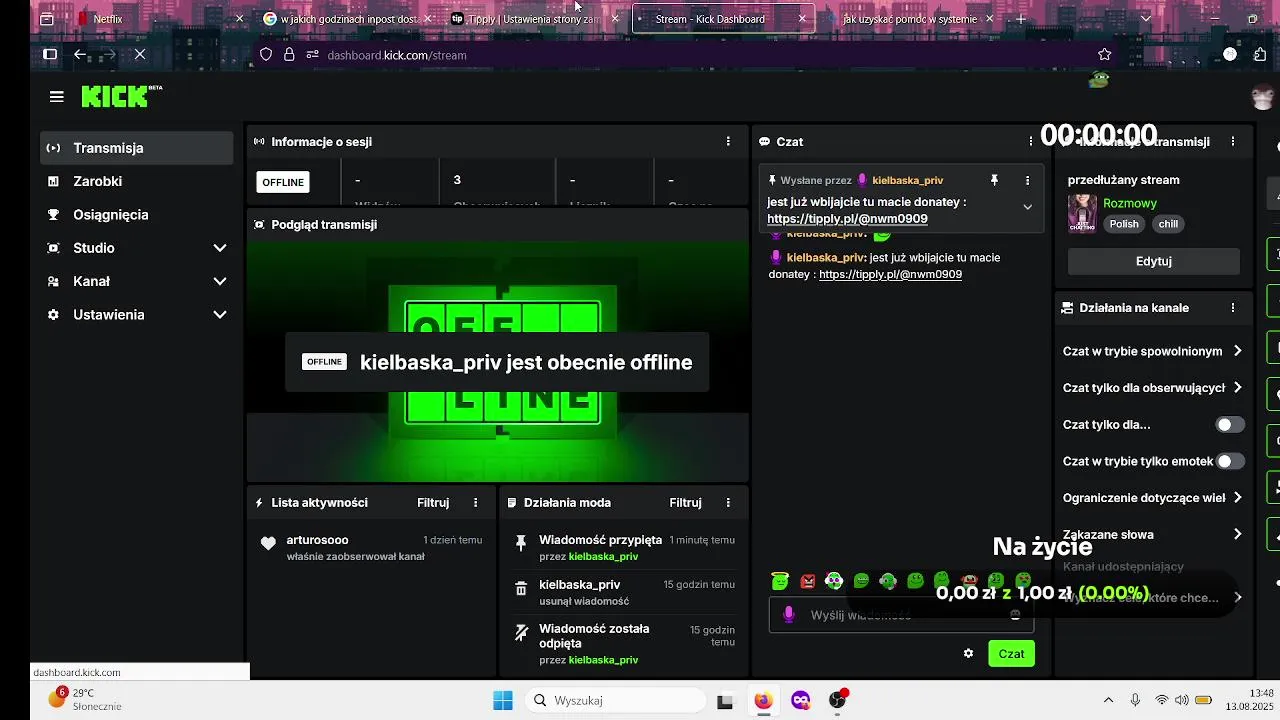The height and width of the screenshot is (720, 1280).
Task: Open Działania moda three-dot menu
Action: pos(728,503)
